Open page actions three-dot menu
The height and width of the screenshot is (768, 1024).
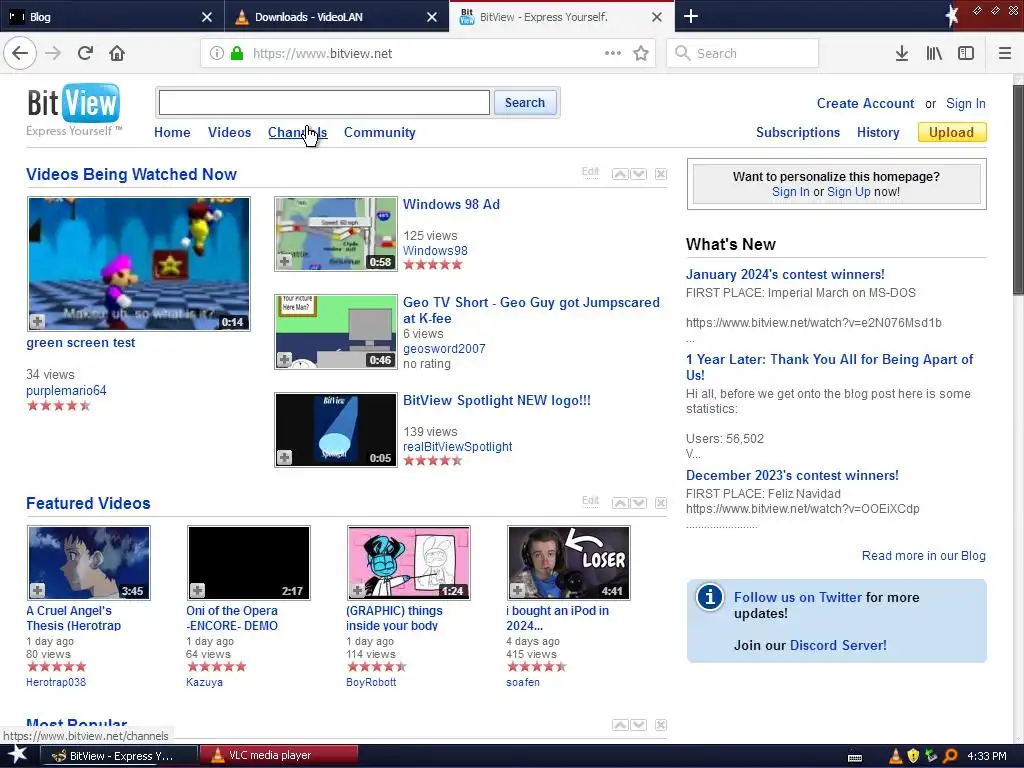pos(613,53)
